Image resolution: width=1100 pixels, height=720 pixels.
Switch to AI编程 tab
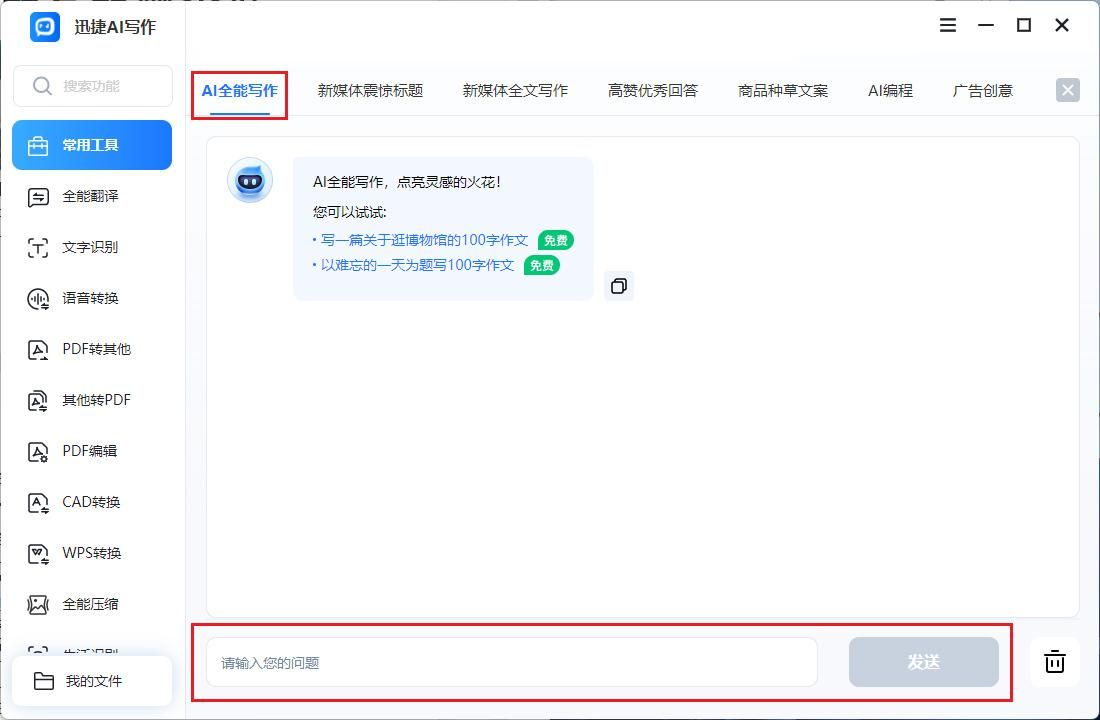(890, 91)
